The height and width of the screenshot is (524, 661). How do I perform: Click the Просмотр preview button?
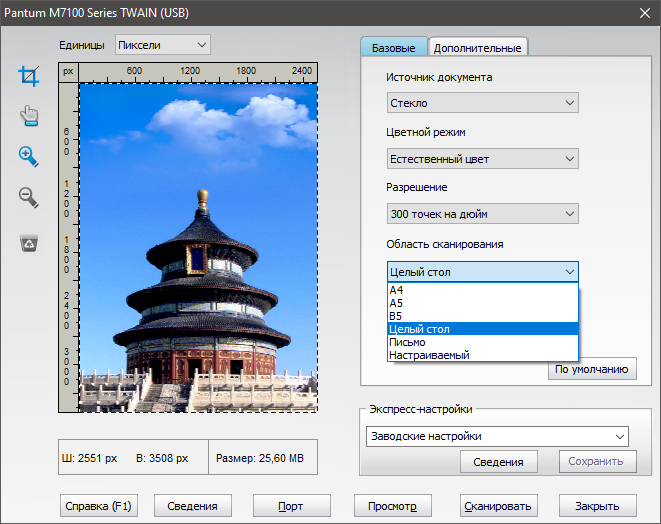tap(393, 506)
